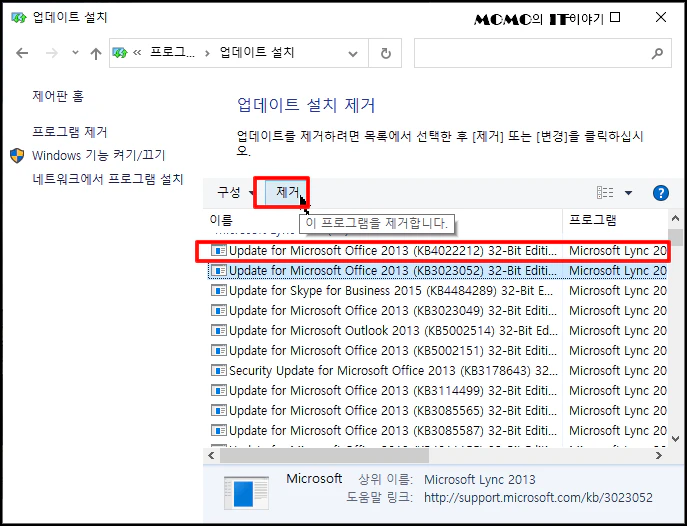The height and width of the screenshot is (526, 687).
Task: Select update KB4022212 row
Action: [437, 251]
